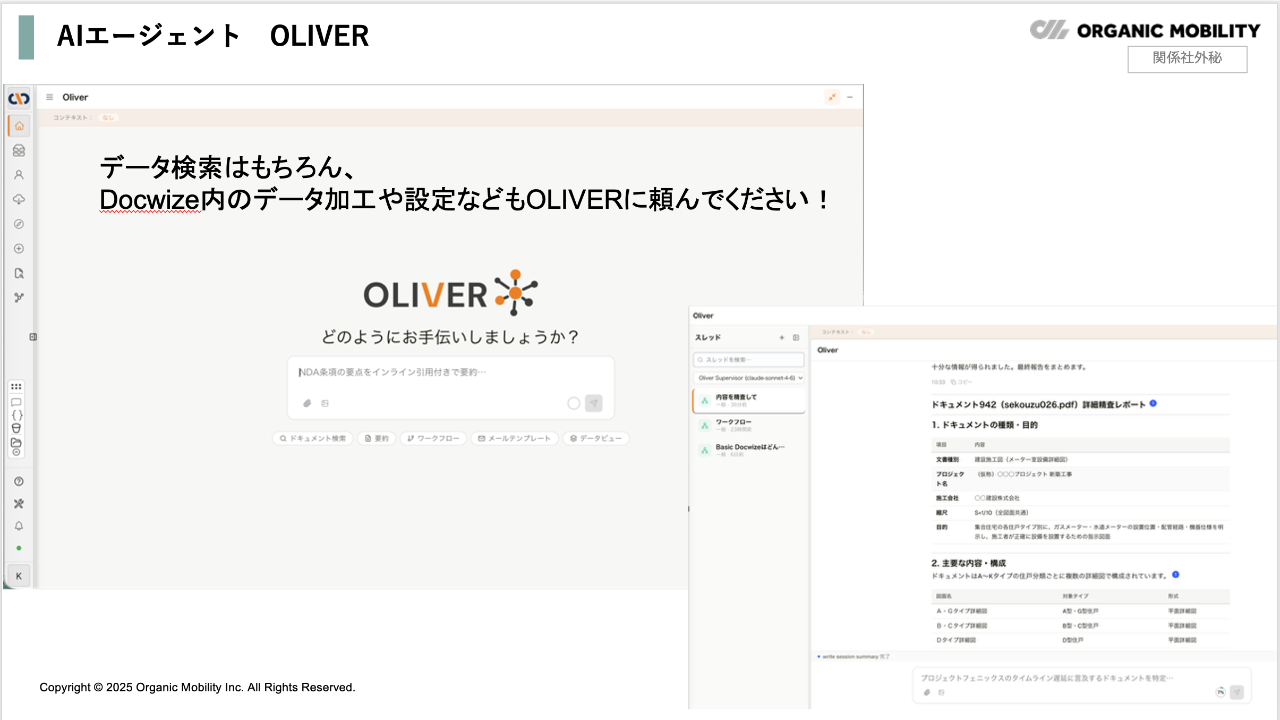The width and height of the screenshot is (1280, 720).
Task: Click the circular toggle beside the main send button
Action: [573, 403]
